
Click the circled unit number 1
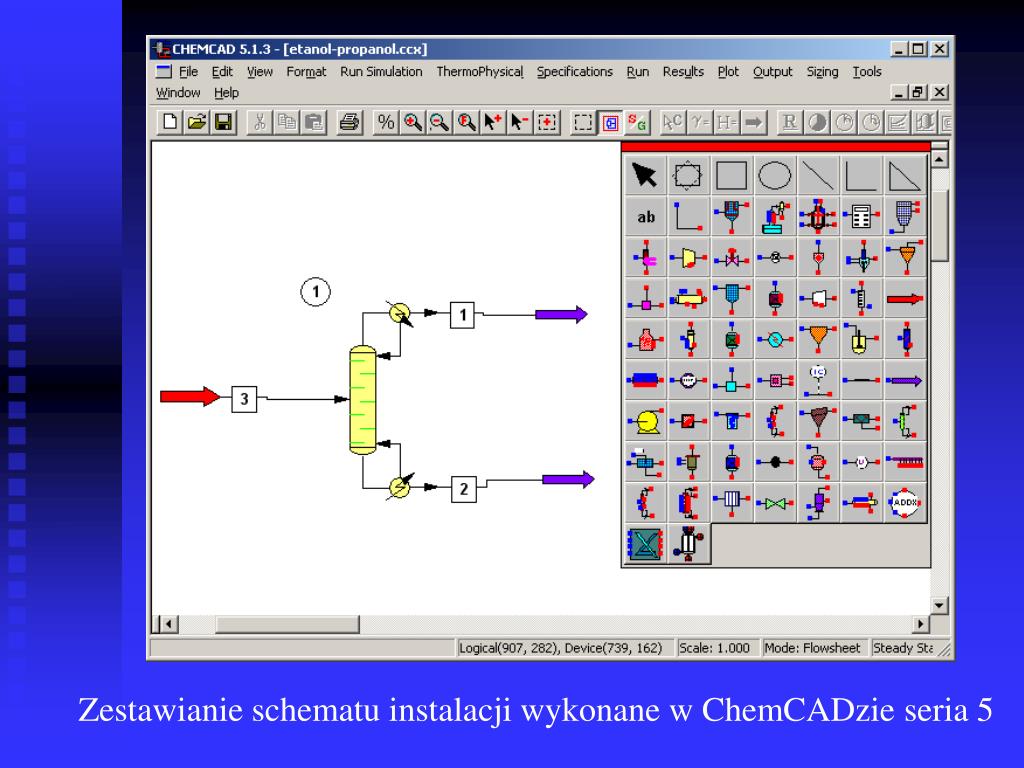(x=315, y=291)
